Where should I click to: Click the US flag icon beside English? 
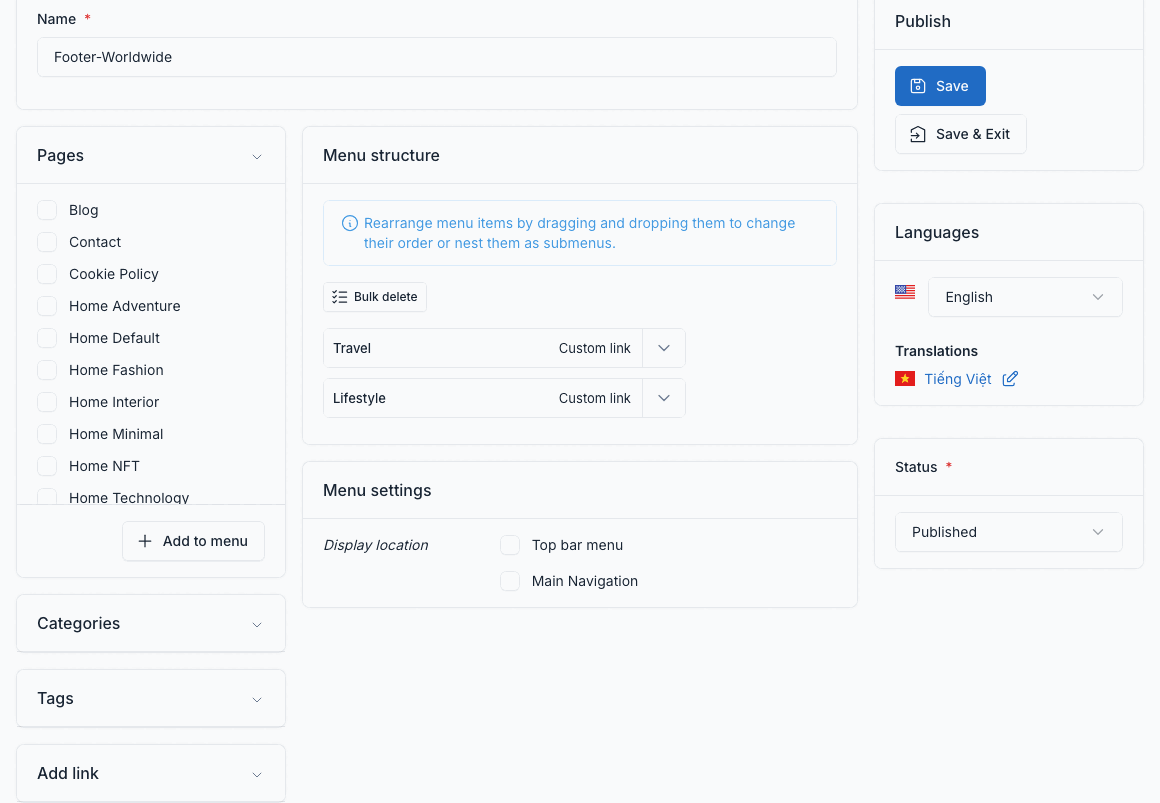[905, 292]
